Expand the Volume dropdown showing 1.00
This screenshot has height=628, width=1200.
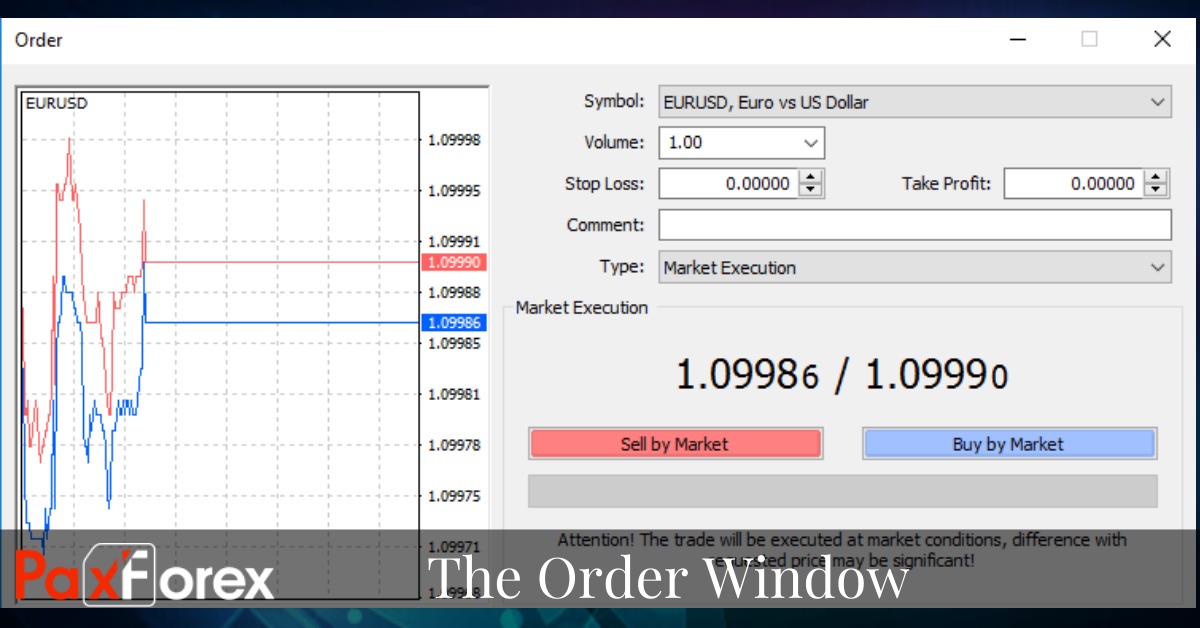(x=810, y=142)
